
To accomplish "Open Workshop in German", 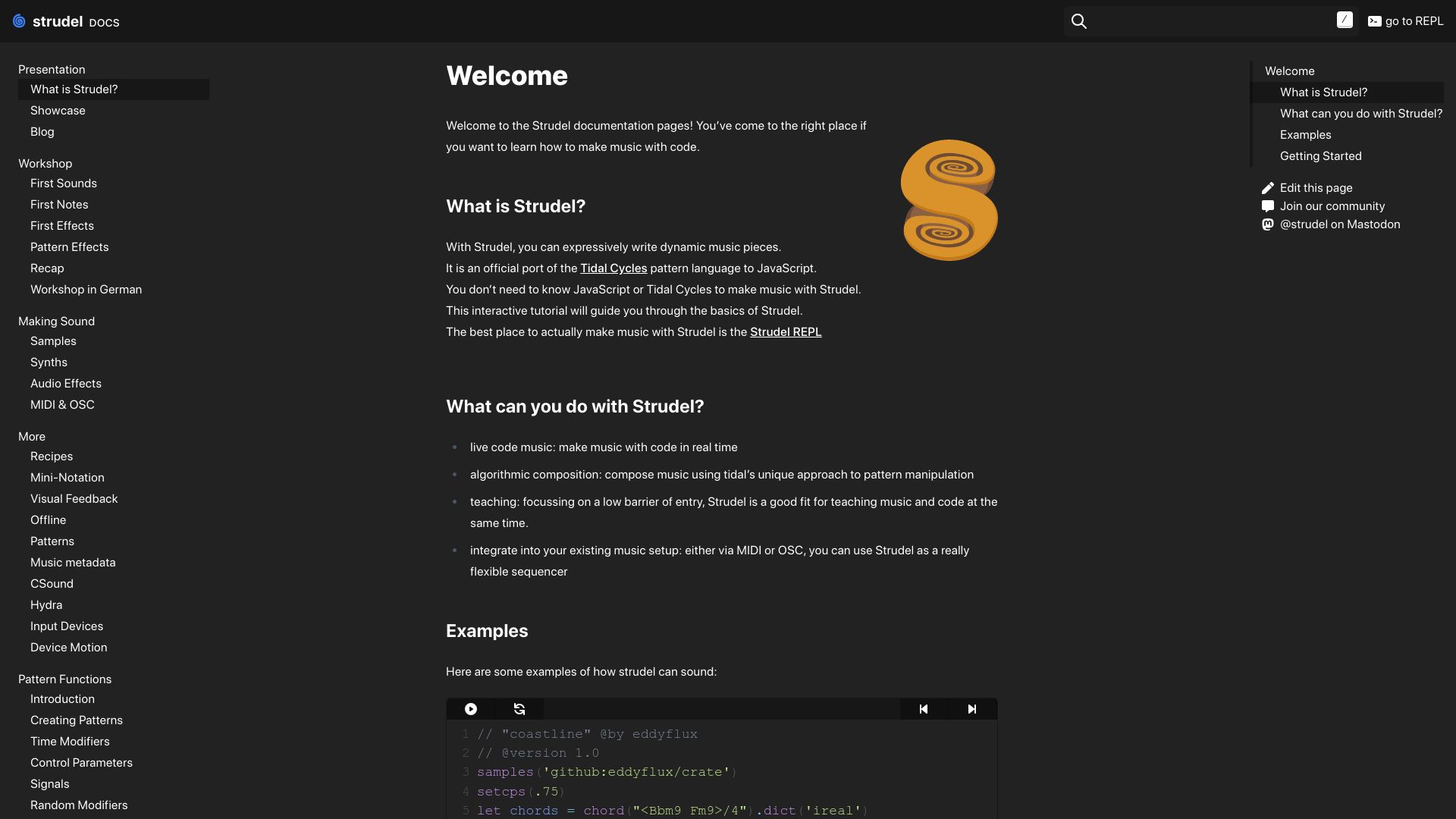I will pos(86,290).
